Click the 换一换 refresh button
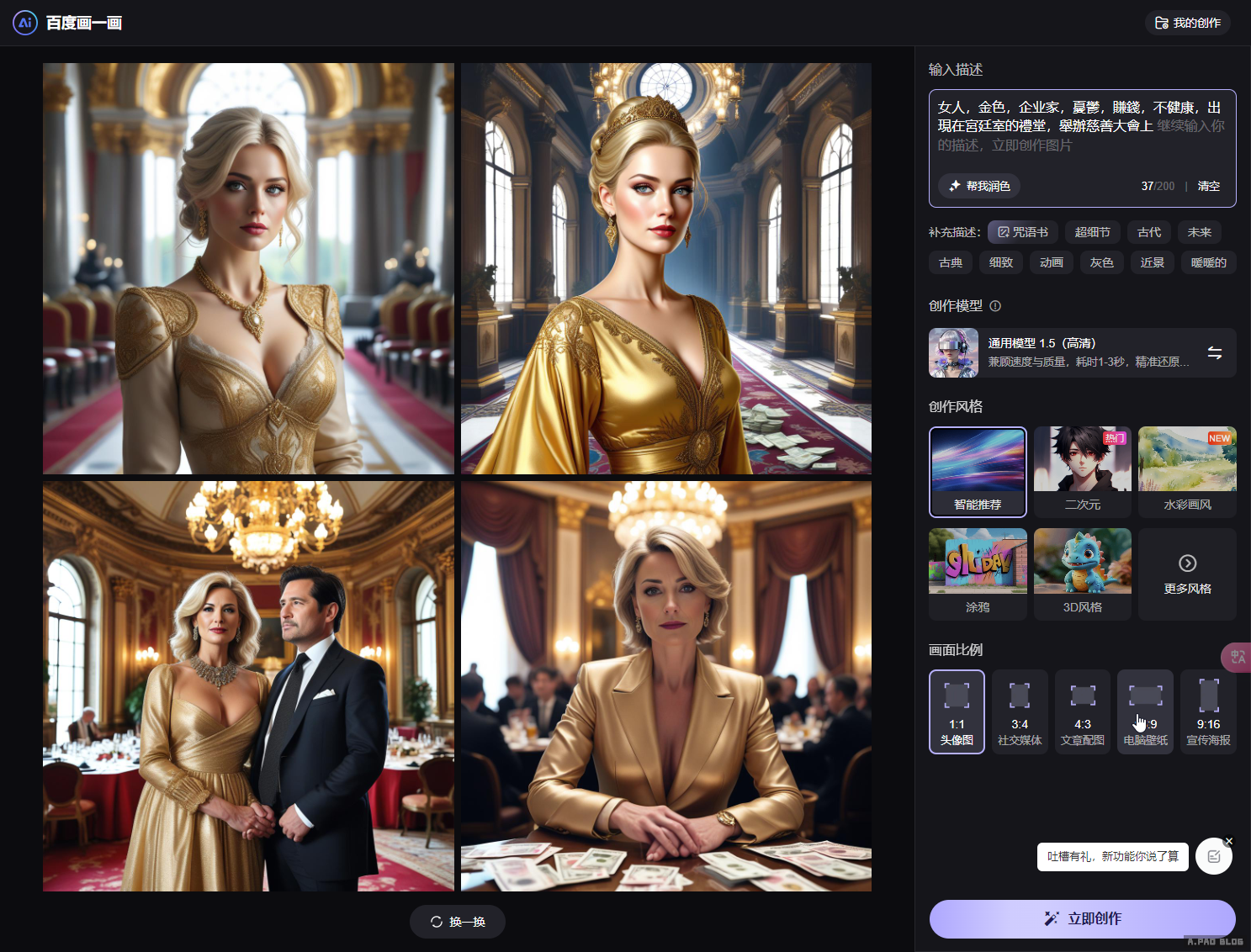The height and width of the screenshot is (952, 1251). coord(458,922)
